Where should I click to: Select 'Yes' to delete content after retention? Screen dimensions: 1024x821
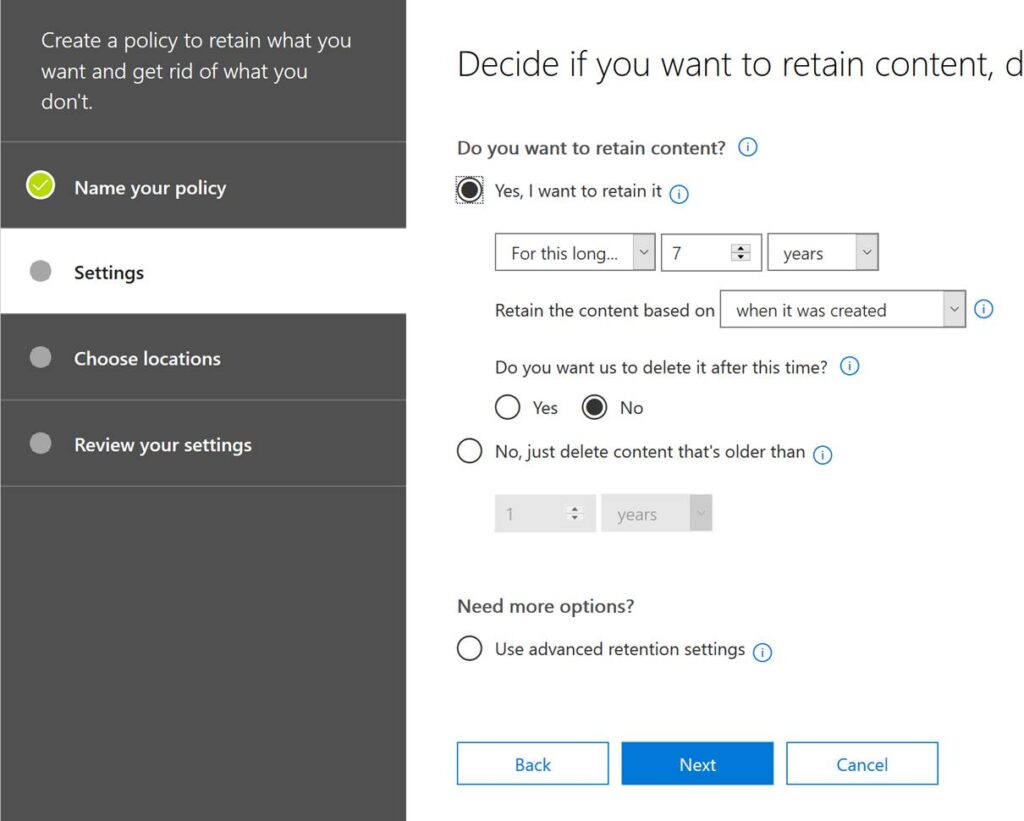tap(507, 407)
